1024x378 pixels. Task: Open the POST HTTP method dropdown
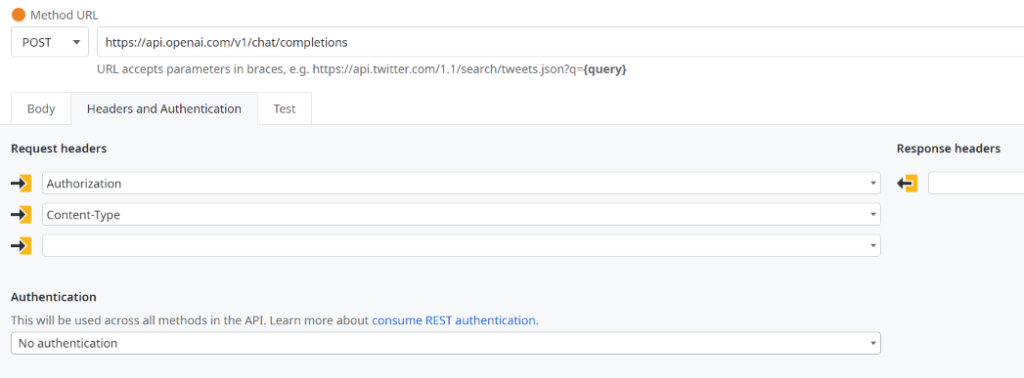pos(50,42)
